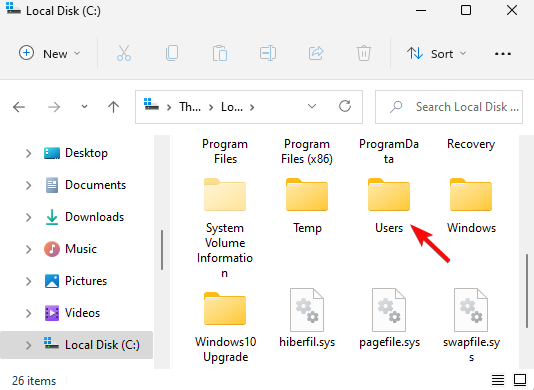
Task: Click the Lo... breadcrumb segment
Action: pos(232,107)
